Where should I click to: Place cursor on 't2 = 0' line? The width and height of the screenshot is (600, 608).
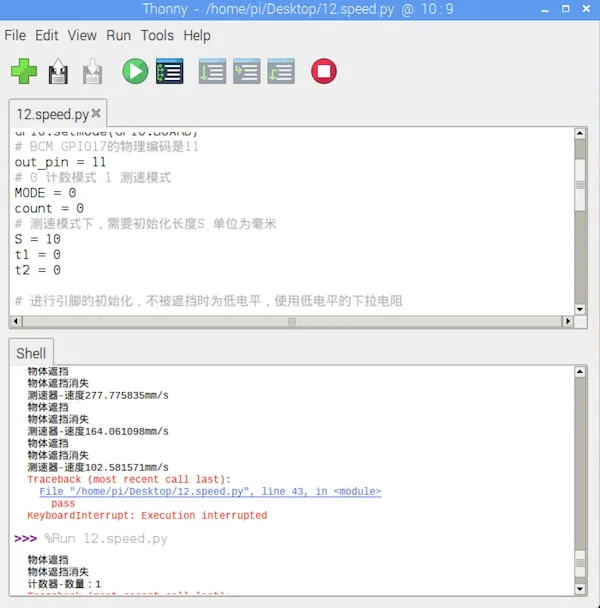(x=38, y=270)
